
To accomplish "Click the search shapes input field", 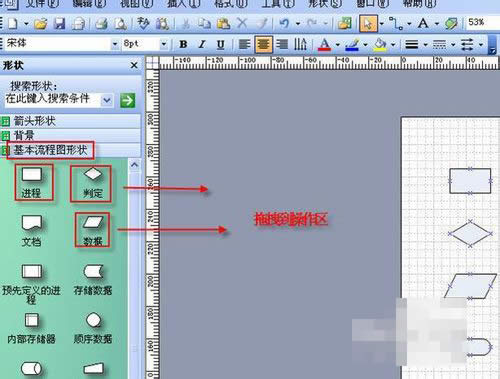I will (x=53, y=99).
